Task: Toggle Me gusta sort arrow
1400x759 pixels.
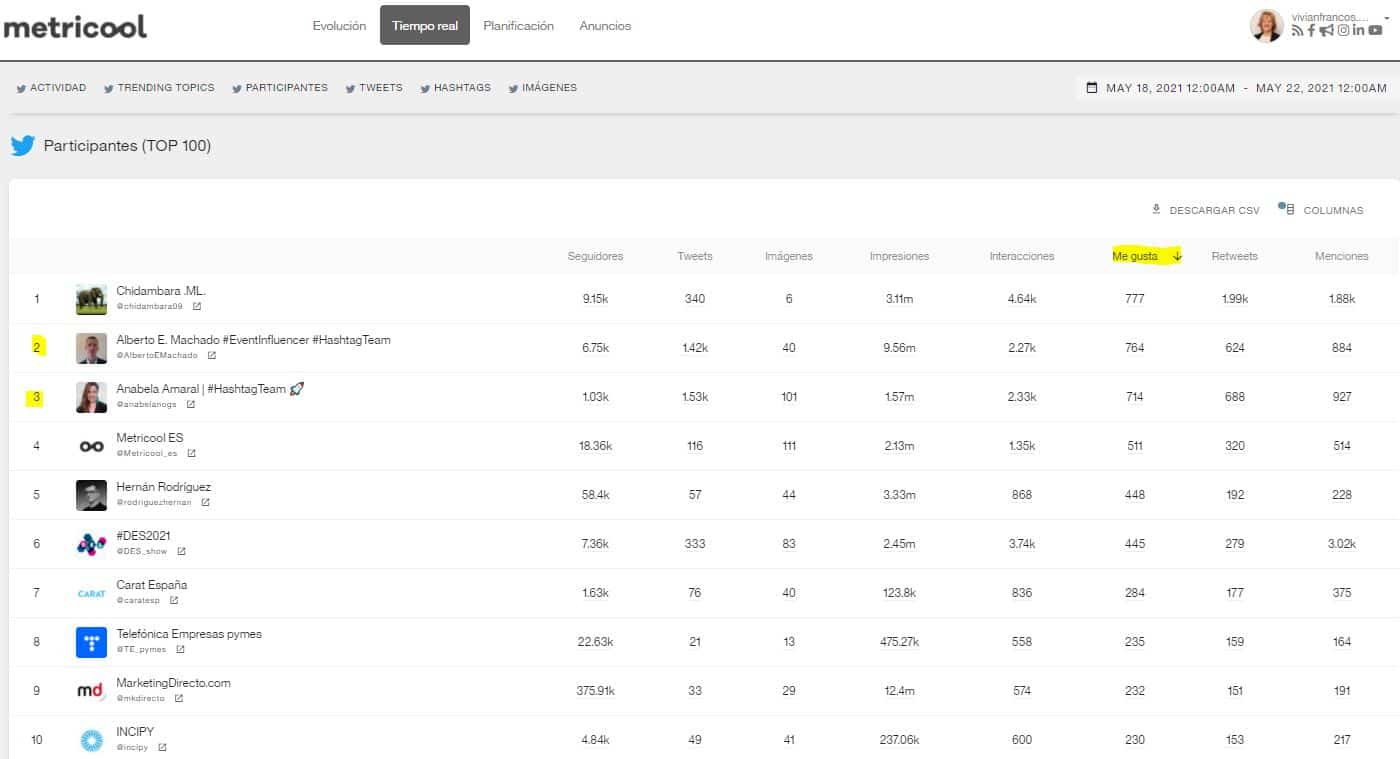Action: 1177,256
